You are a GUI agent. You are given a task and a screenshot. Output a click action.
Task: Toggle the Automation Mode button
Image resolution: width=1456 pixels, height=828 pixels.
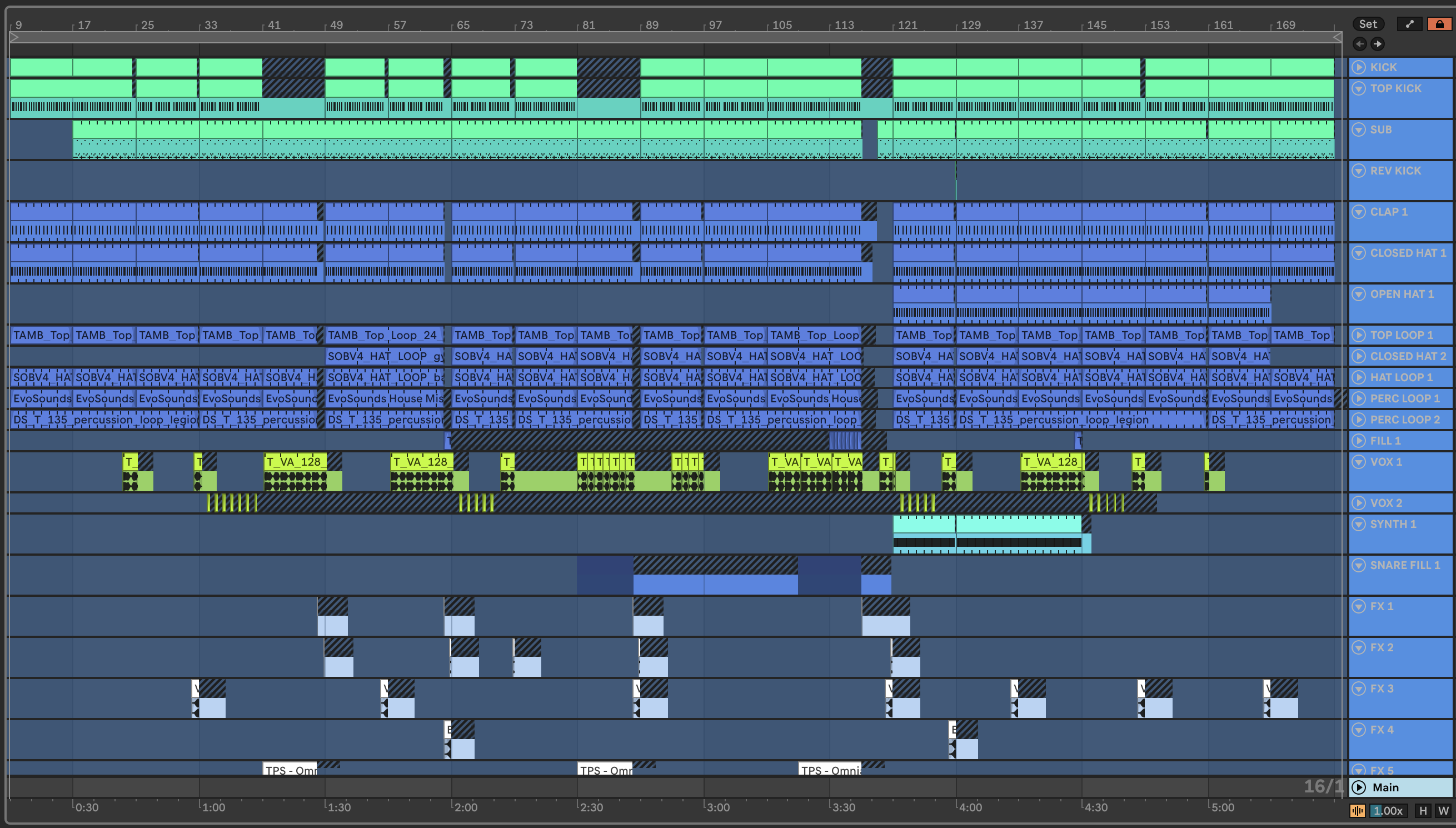[1409, 24]
